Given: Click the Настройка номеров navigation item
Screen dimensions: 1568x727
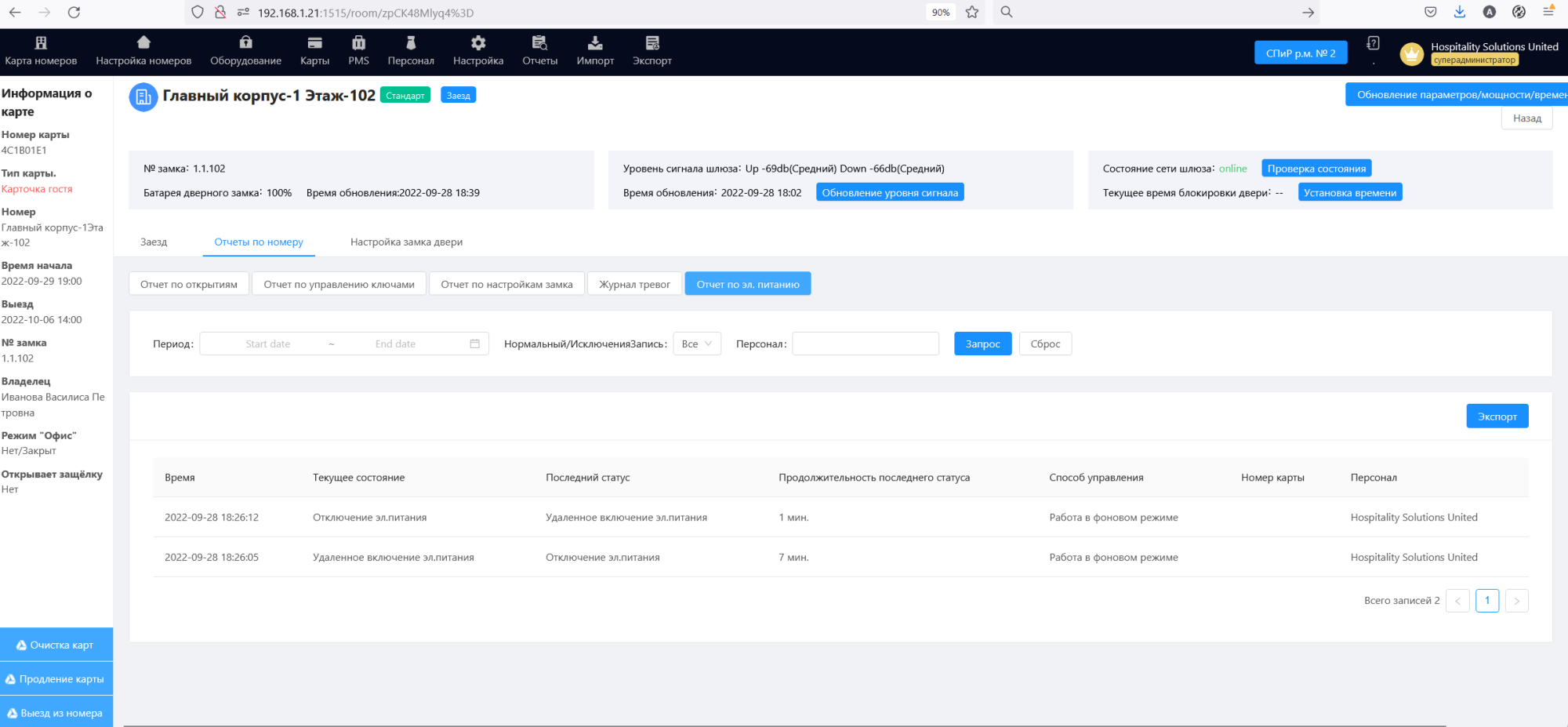Looking at the screenshot, I should 143,50.
